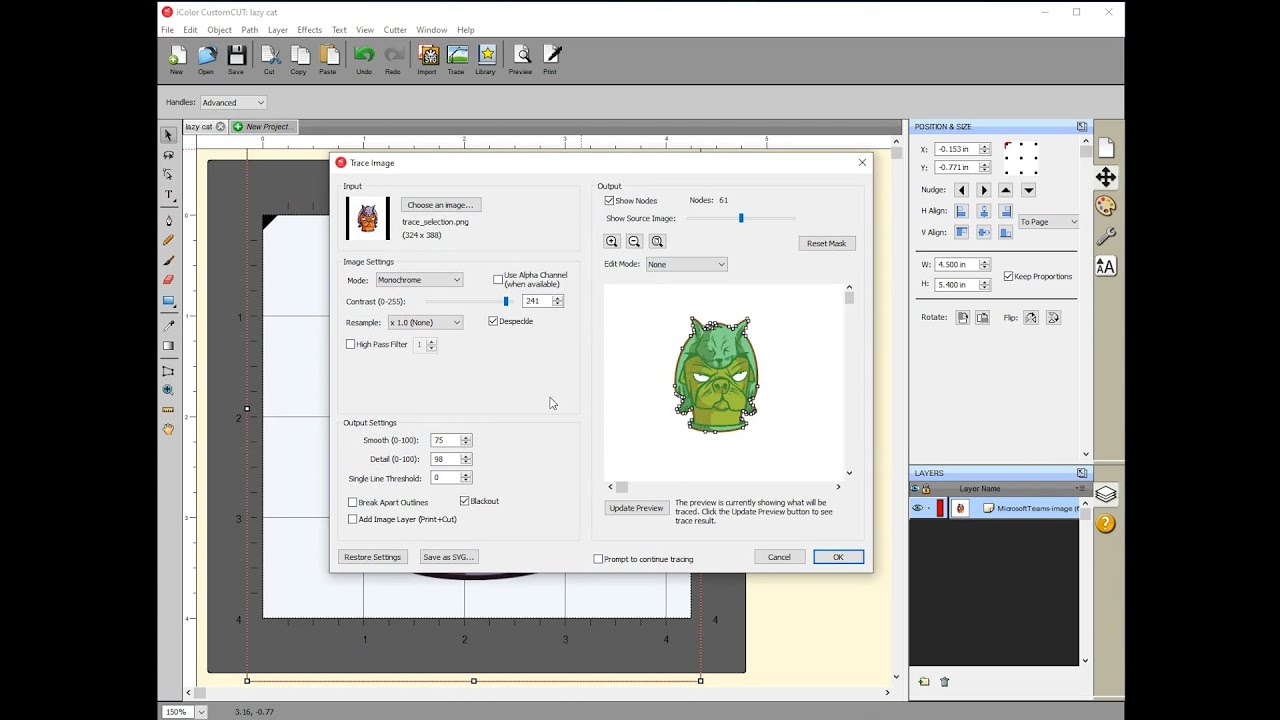Open the Edit Mode dropdown
This screenshot has width=1280, height=720.
(685, 264)
